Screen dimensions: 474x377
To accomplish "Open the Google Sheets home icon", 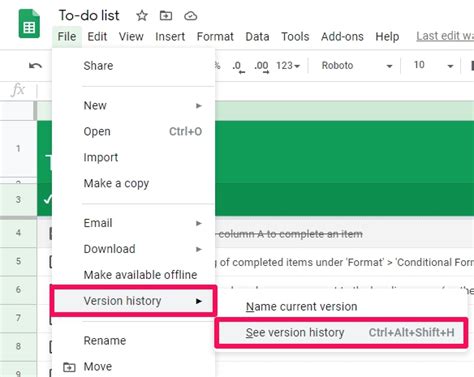I will coord(29,24).
